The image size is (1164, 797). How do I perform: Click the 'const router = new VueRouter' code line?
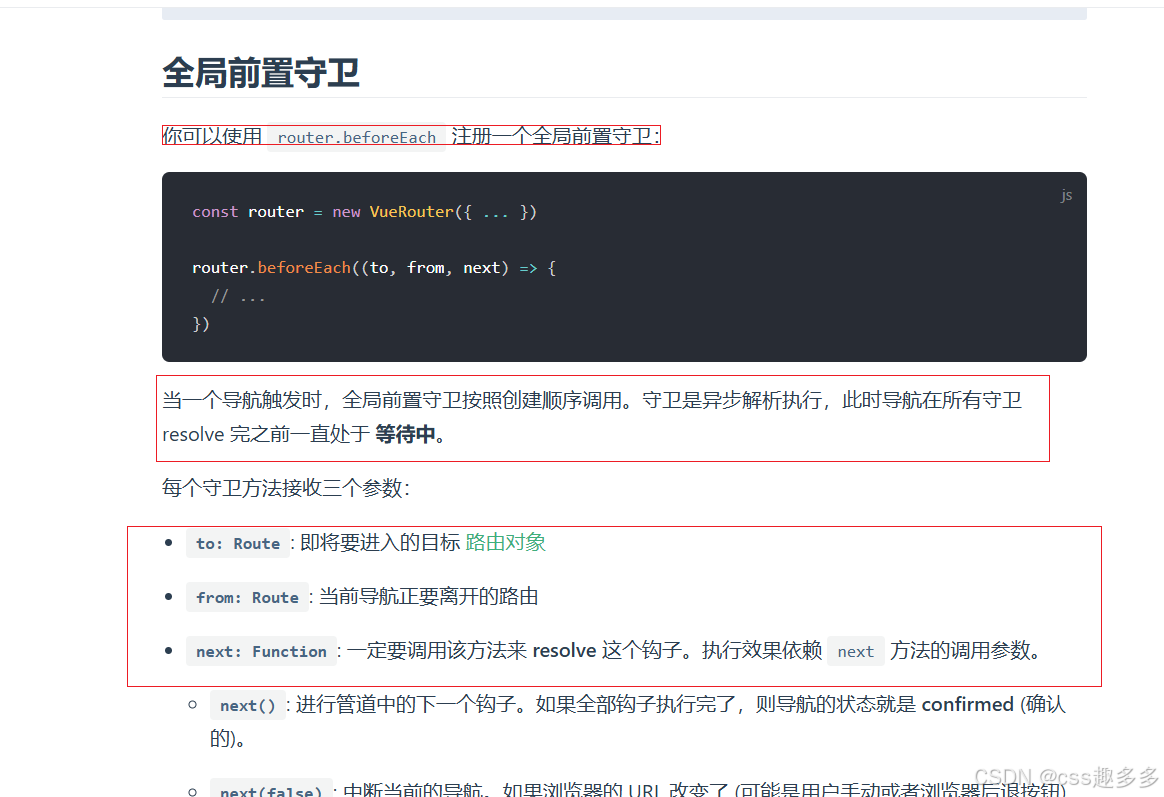364,211
